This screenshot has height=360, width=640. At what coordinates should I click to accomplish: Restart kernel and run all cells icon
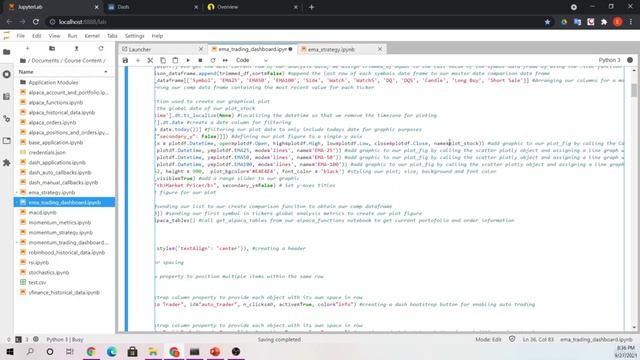225,60
